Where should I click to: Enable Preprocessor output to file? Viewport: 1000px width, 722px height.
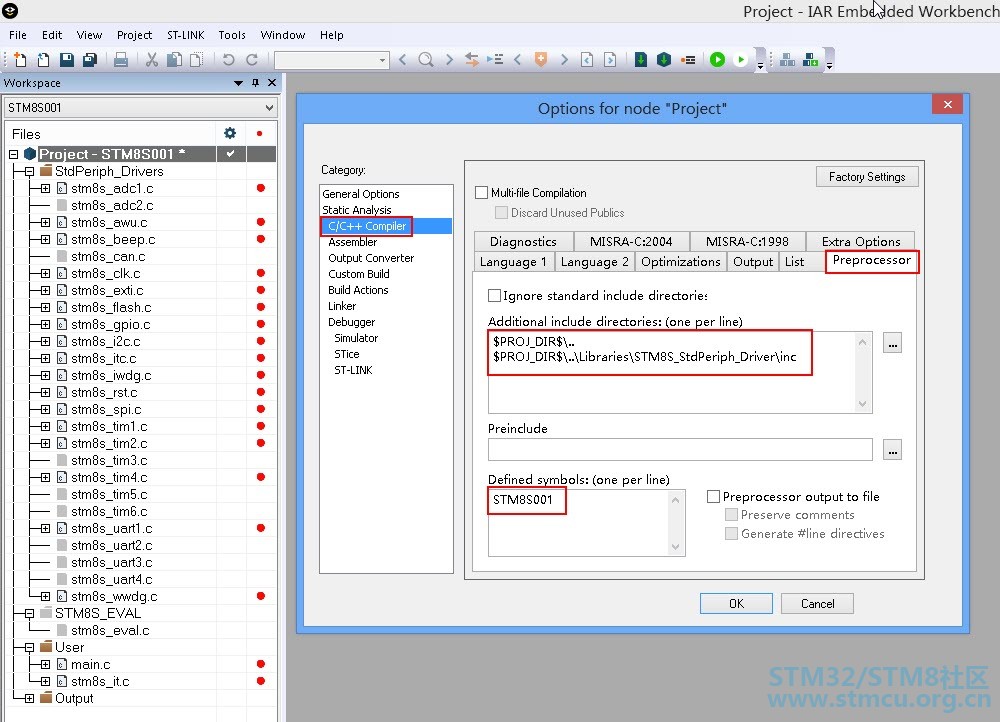point(714,496)
